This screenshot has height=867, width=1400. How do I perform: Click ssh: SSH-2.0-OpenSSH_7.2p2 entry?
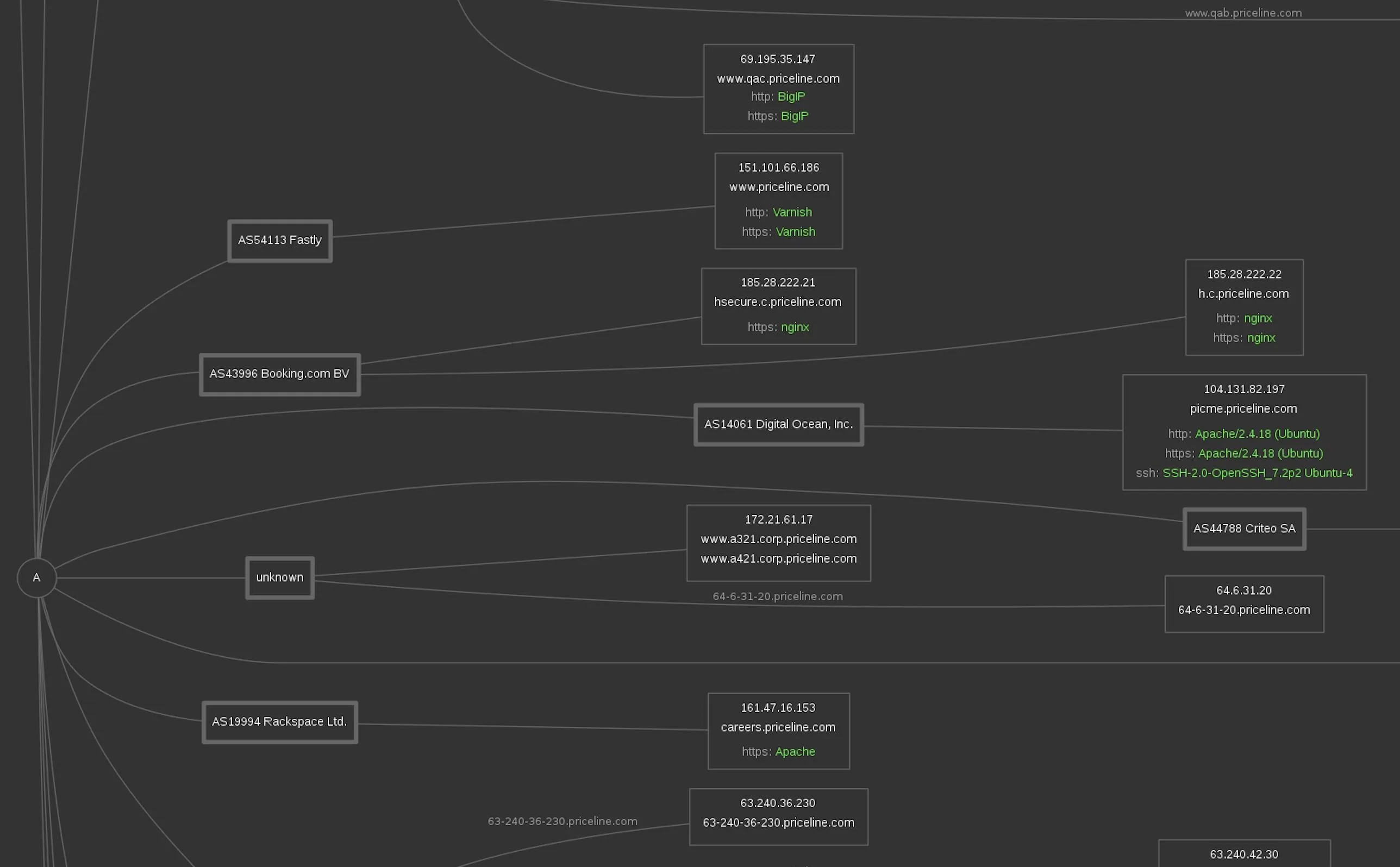point(1244,473)
